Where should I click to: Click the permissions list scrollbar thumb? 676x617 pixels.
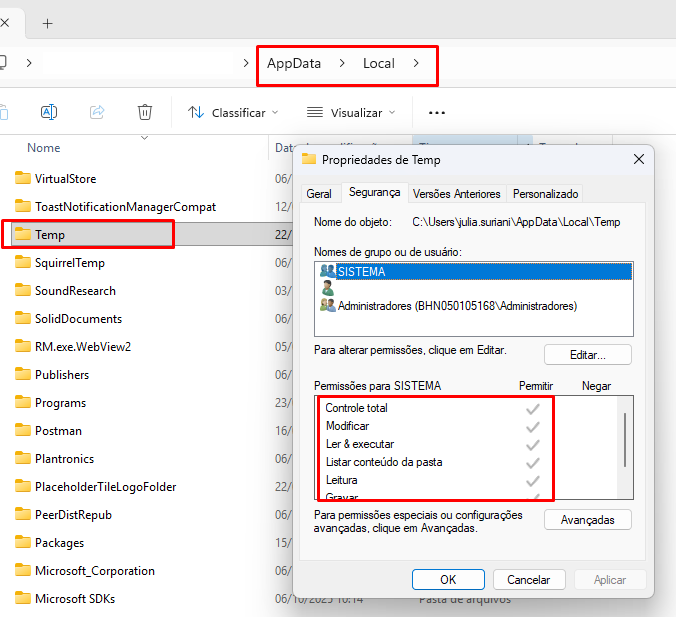(x=625, y=439)
